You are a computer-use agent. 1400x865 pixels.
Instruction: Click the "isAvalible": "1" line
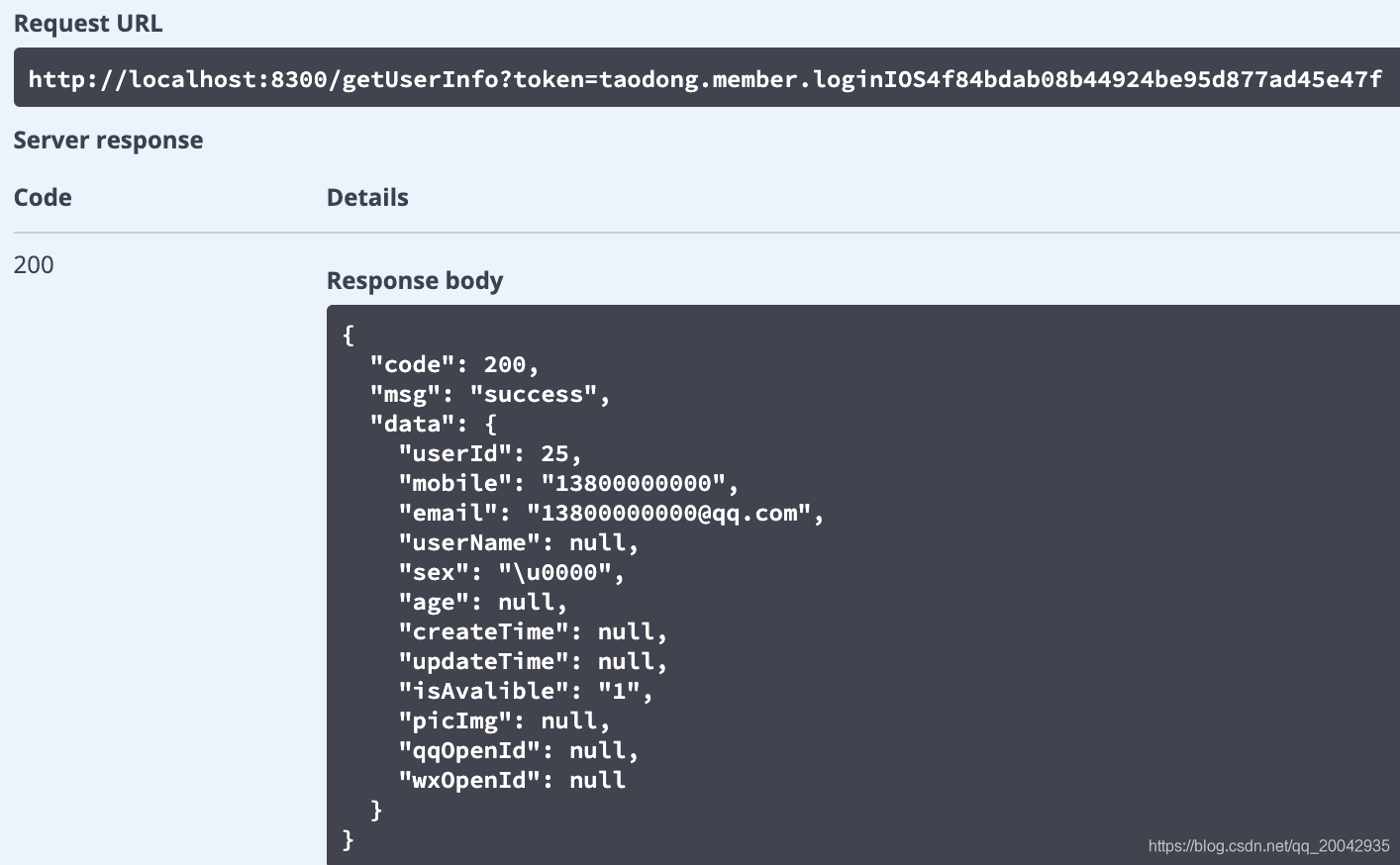[526, 691]
